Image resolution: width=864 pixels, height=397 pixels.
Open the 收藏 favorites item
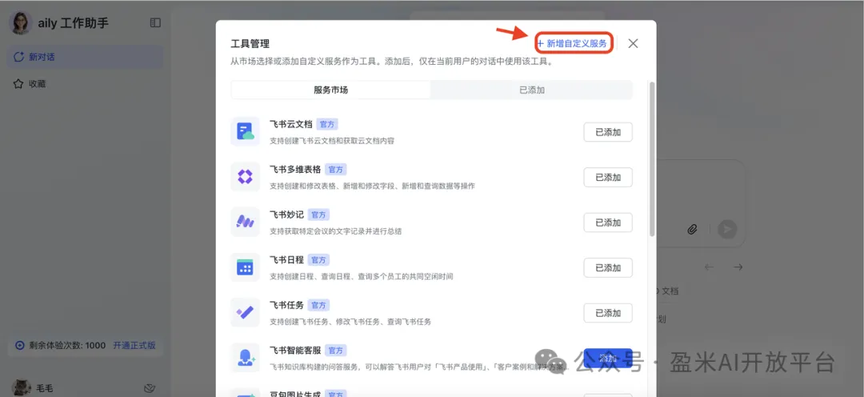click(85, 84)
